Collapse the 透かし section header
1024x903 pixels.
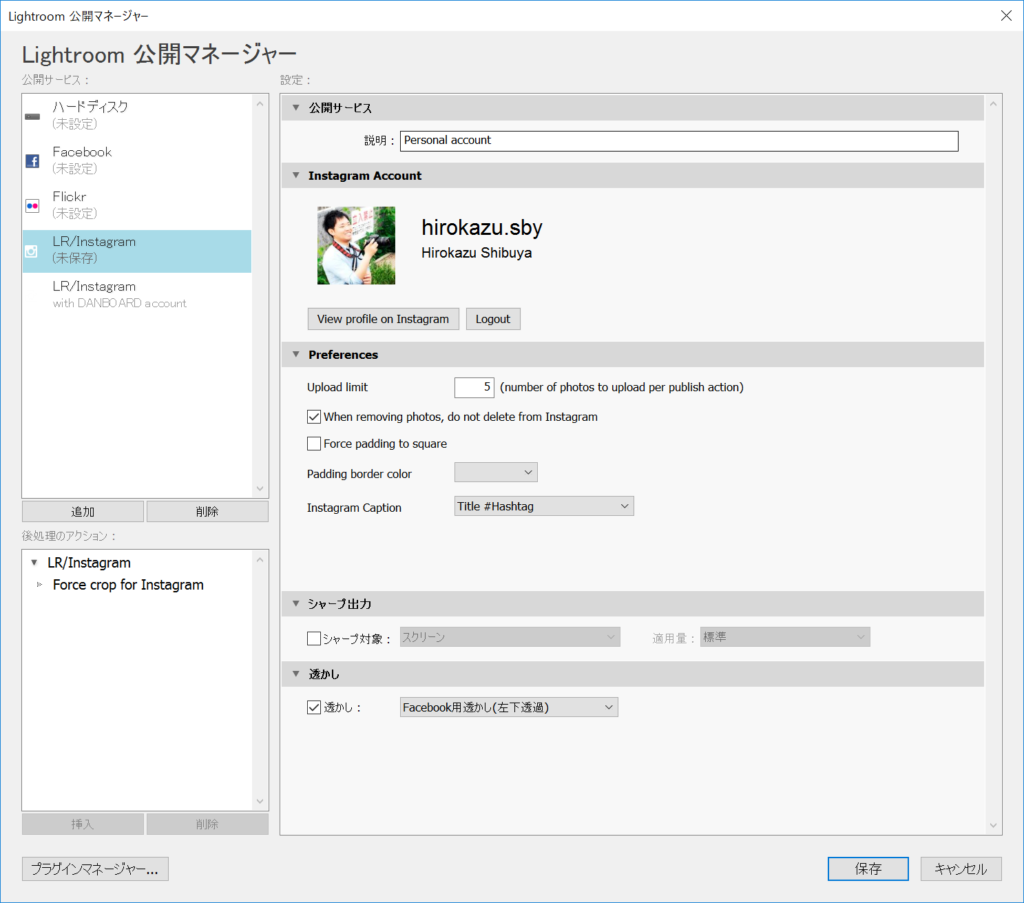[x=296, y=674]
